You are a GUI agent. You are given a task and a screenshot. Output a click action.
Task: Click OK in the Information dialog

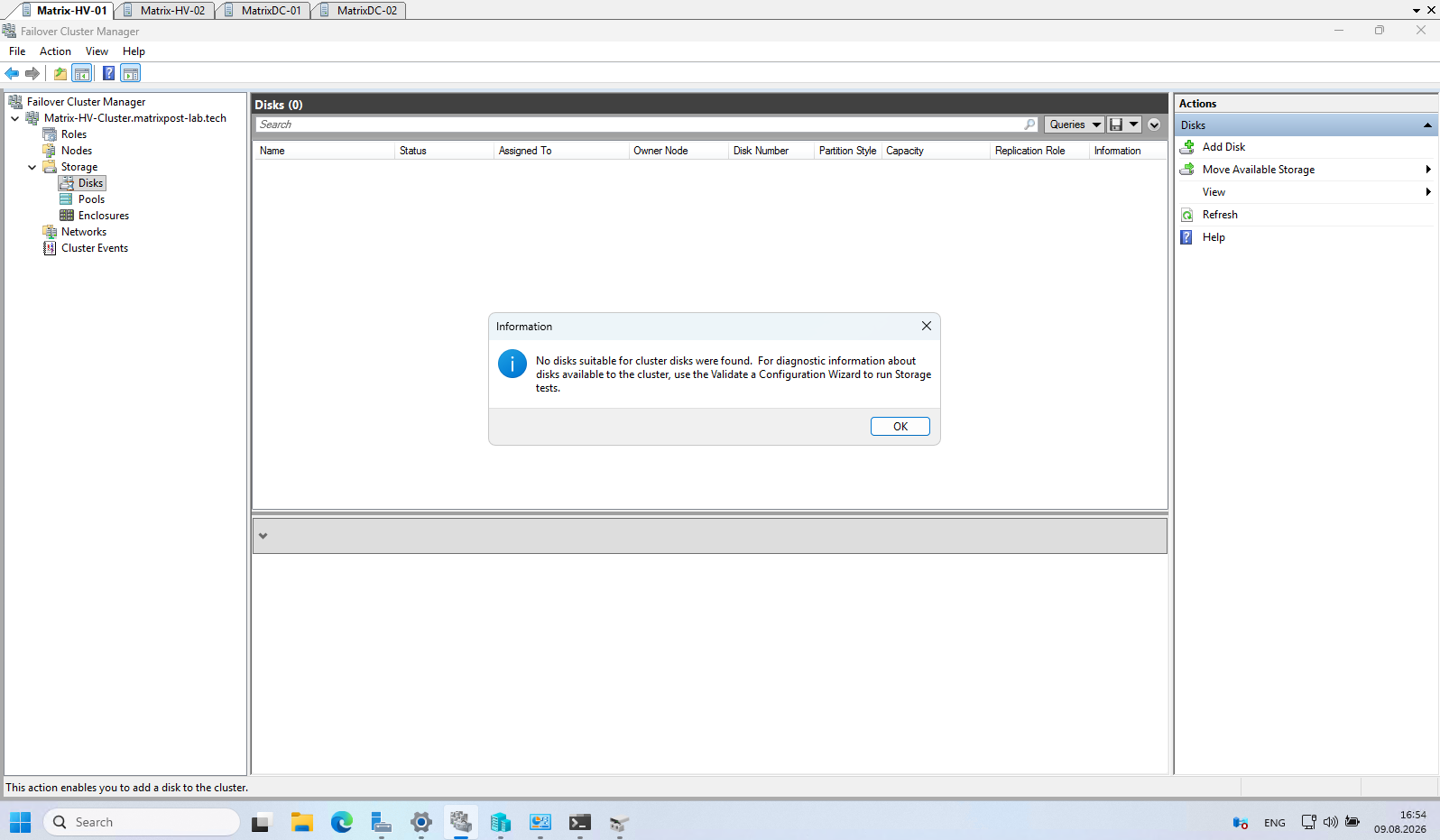pos(900,427)
